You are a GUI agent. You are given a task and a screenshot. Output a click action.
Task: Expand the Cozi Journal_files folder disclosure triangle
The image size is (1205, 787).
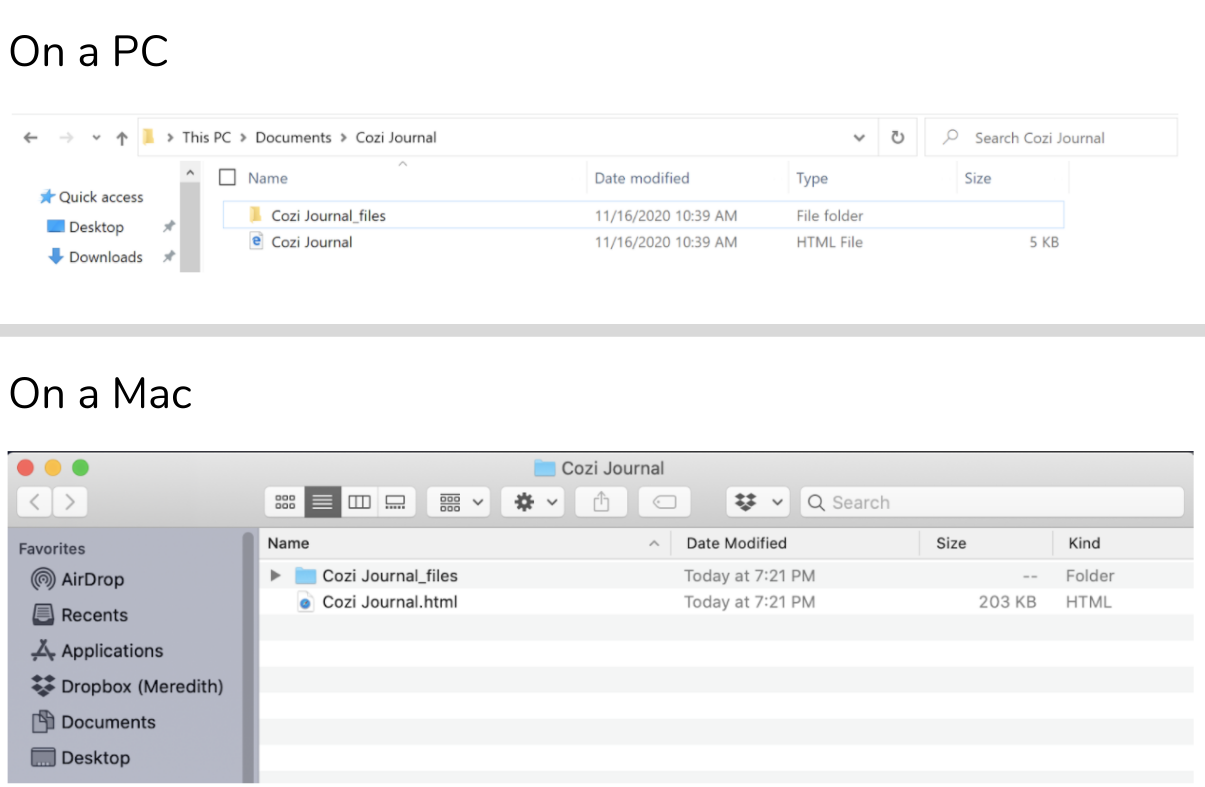click(276, 576)
